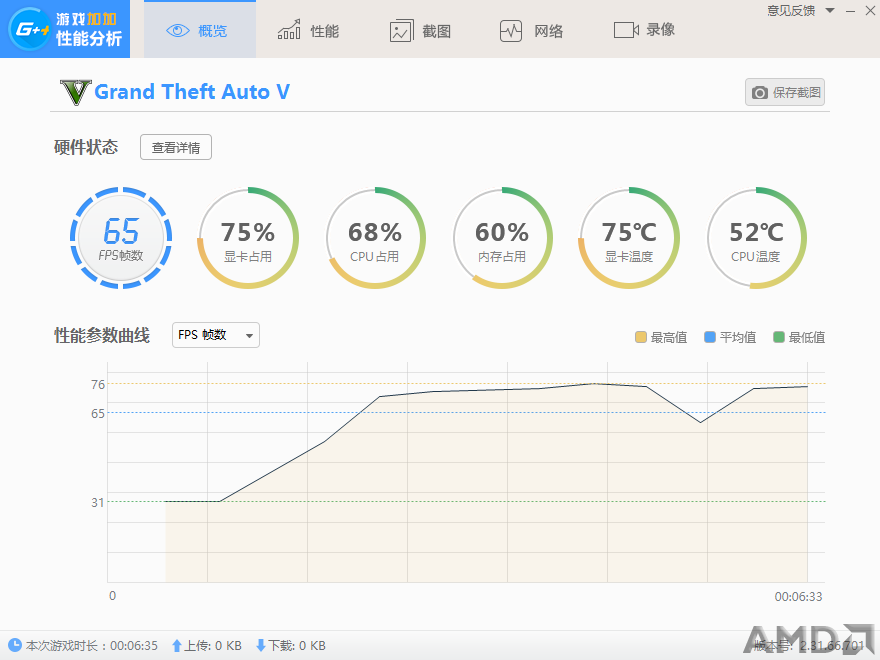Click the eye icon in 概览 tab
Screen dimensions: 880x660
pos(178,31)
